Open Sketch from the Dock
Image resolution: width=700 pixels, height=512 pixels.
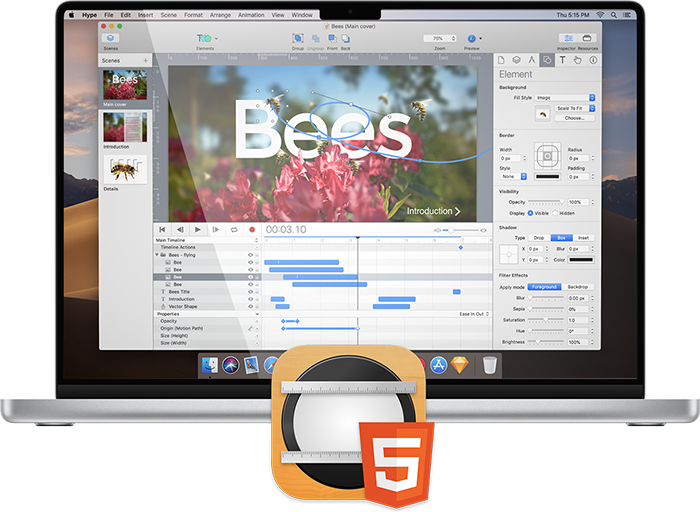[x=460, y=365]
